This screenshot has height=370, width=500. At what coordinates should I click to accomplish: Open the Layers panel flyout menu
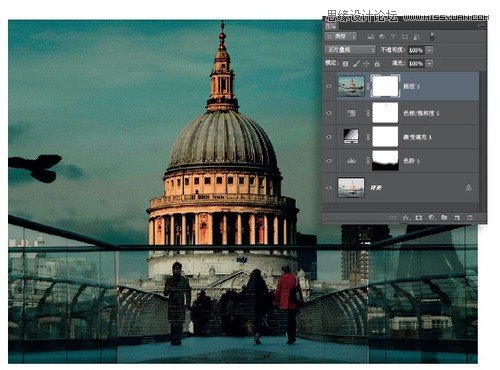pos(481,26)
